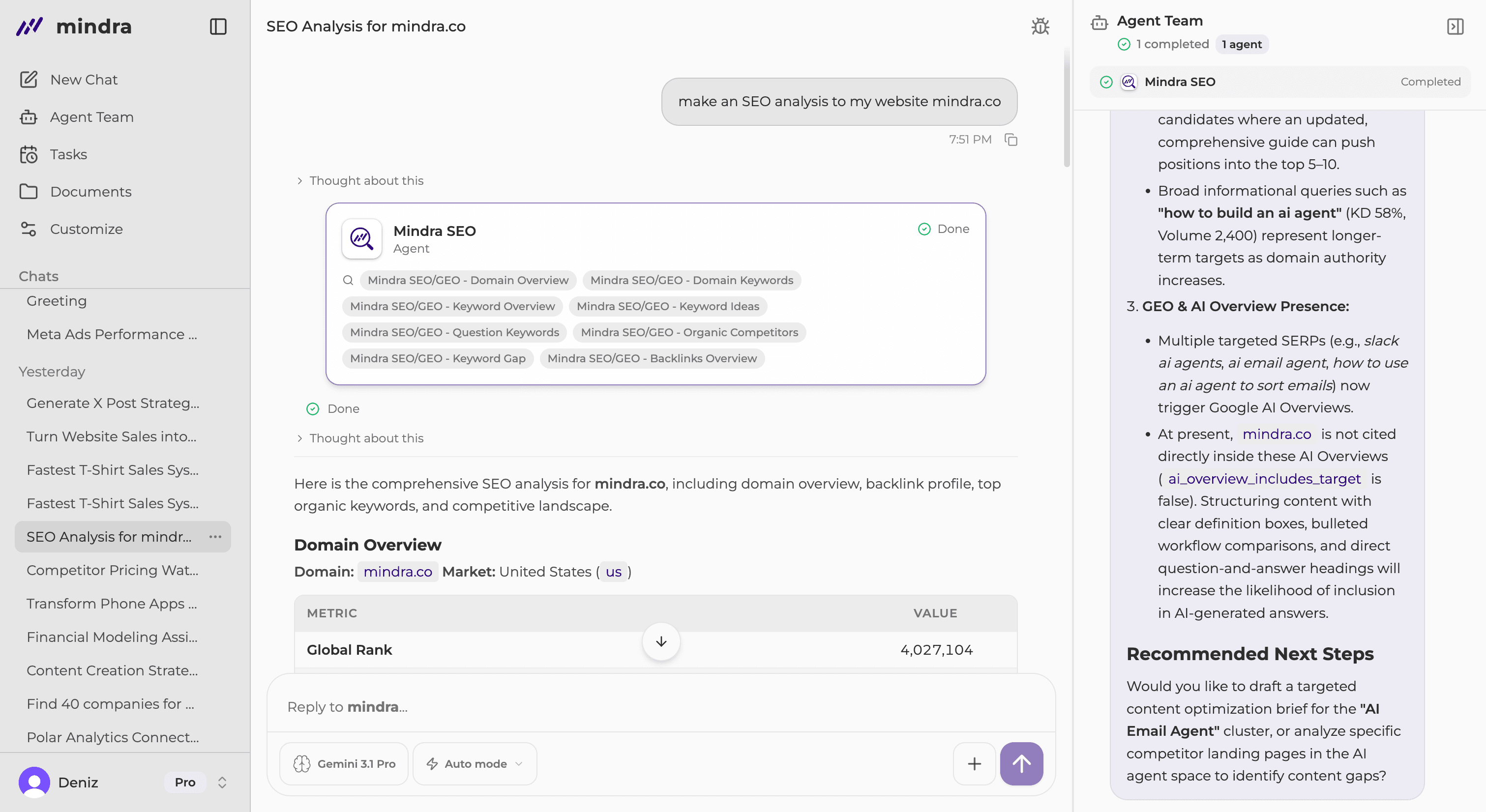Viewport: 1486px width, 812px height.
Task: Open the Deniz account switcher chevrons
Action: [x=222, y=782]
